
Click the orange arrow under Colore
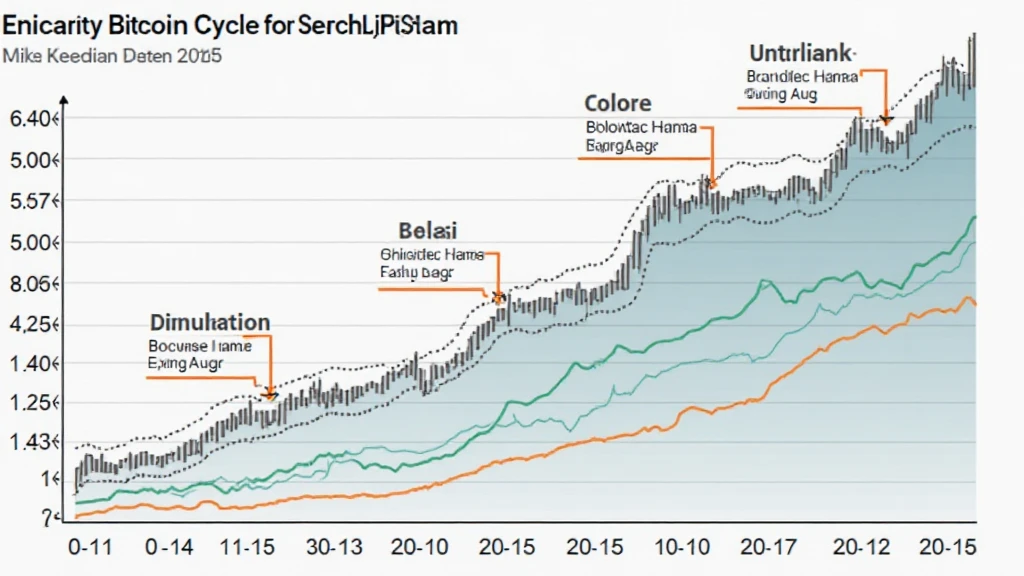coord(711,180)
